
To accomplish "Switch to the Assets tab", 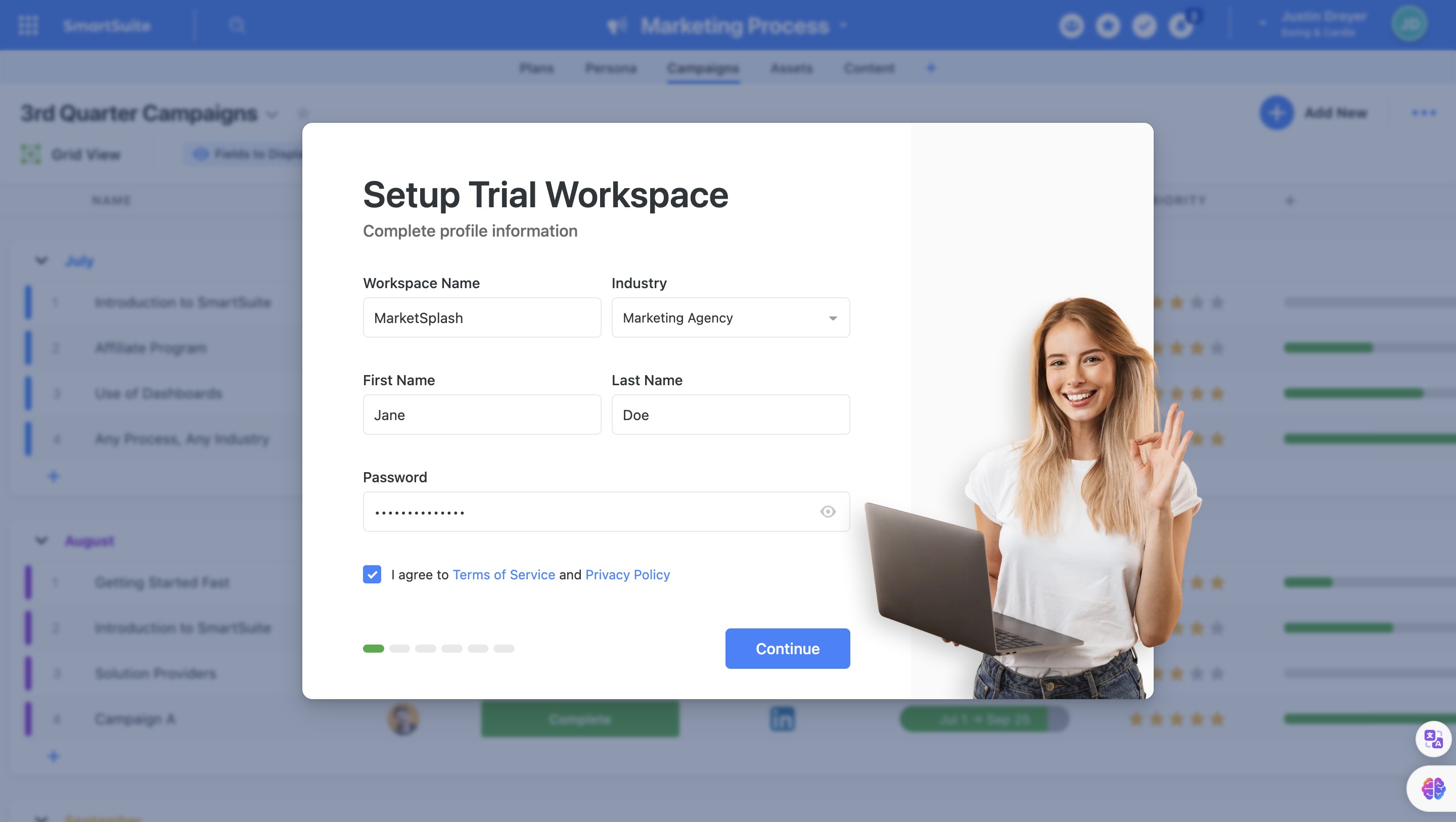I will point(791,68).
